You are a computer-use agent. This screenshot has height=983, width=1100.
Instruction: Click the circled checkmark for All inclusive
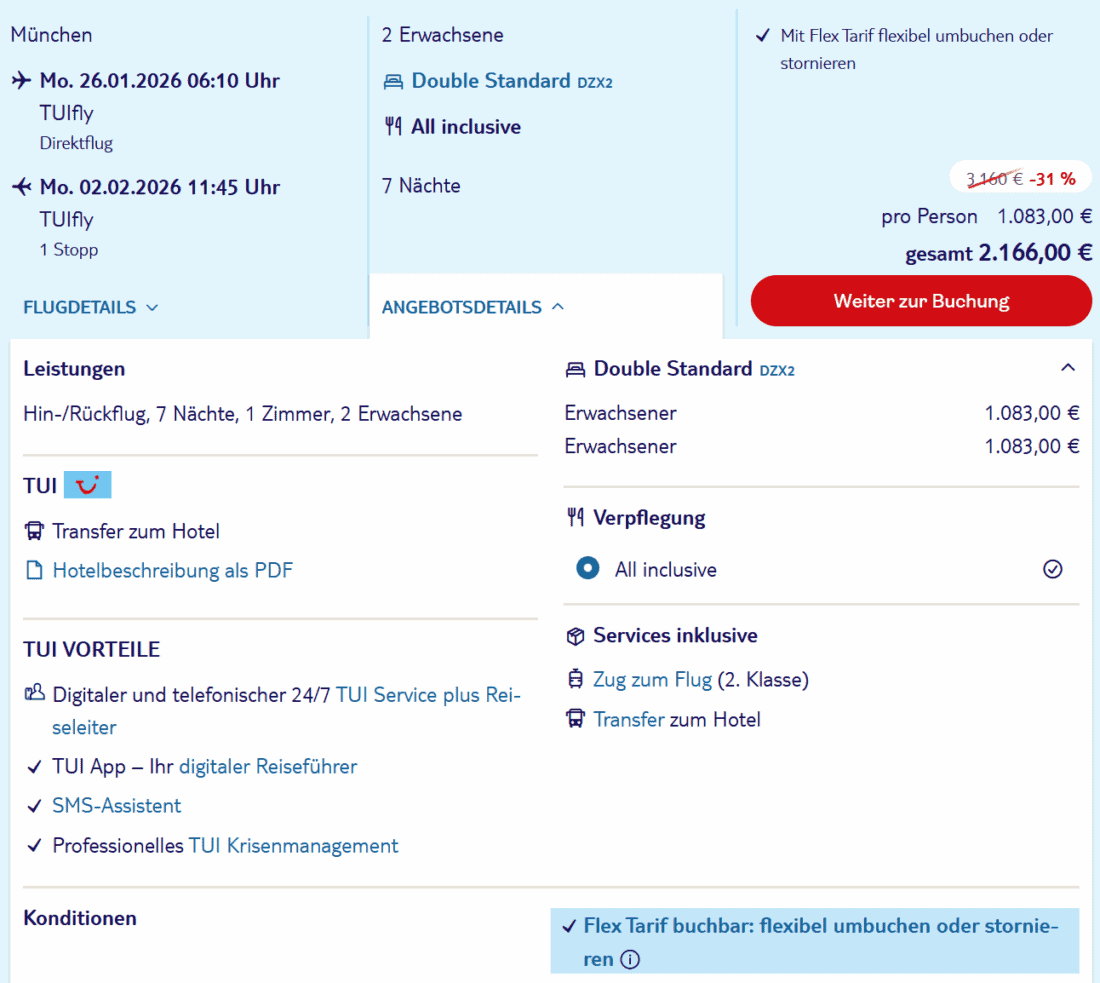[x=1052, y=569]
